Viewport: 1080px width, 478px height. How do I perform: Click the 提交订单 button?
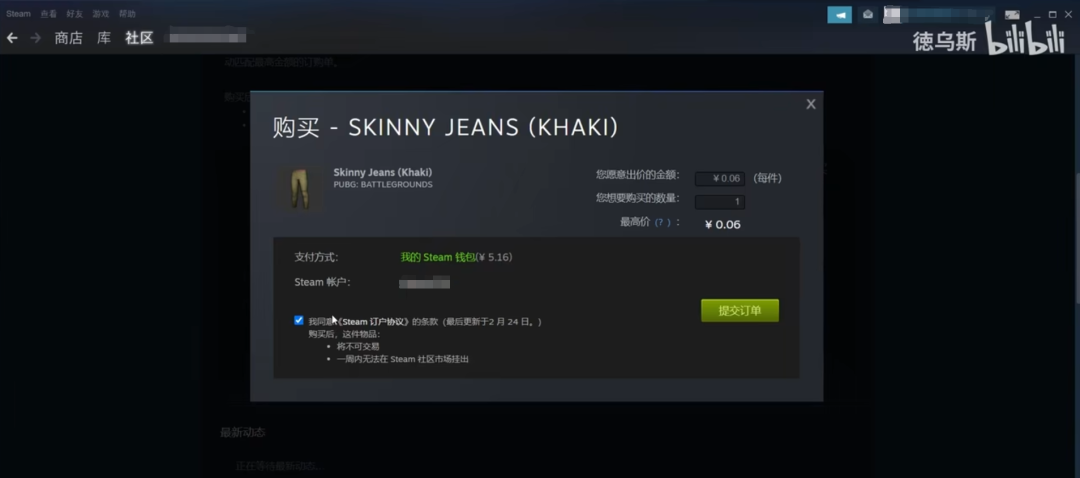click(740, 311)
